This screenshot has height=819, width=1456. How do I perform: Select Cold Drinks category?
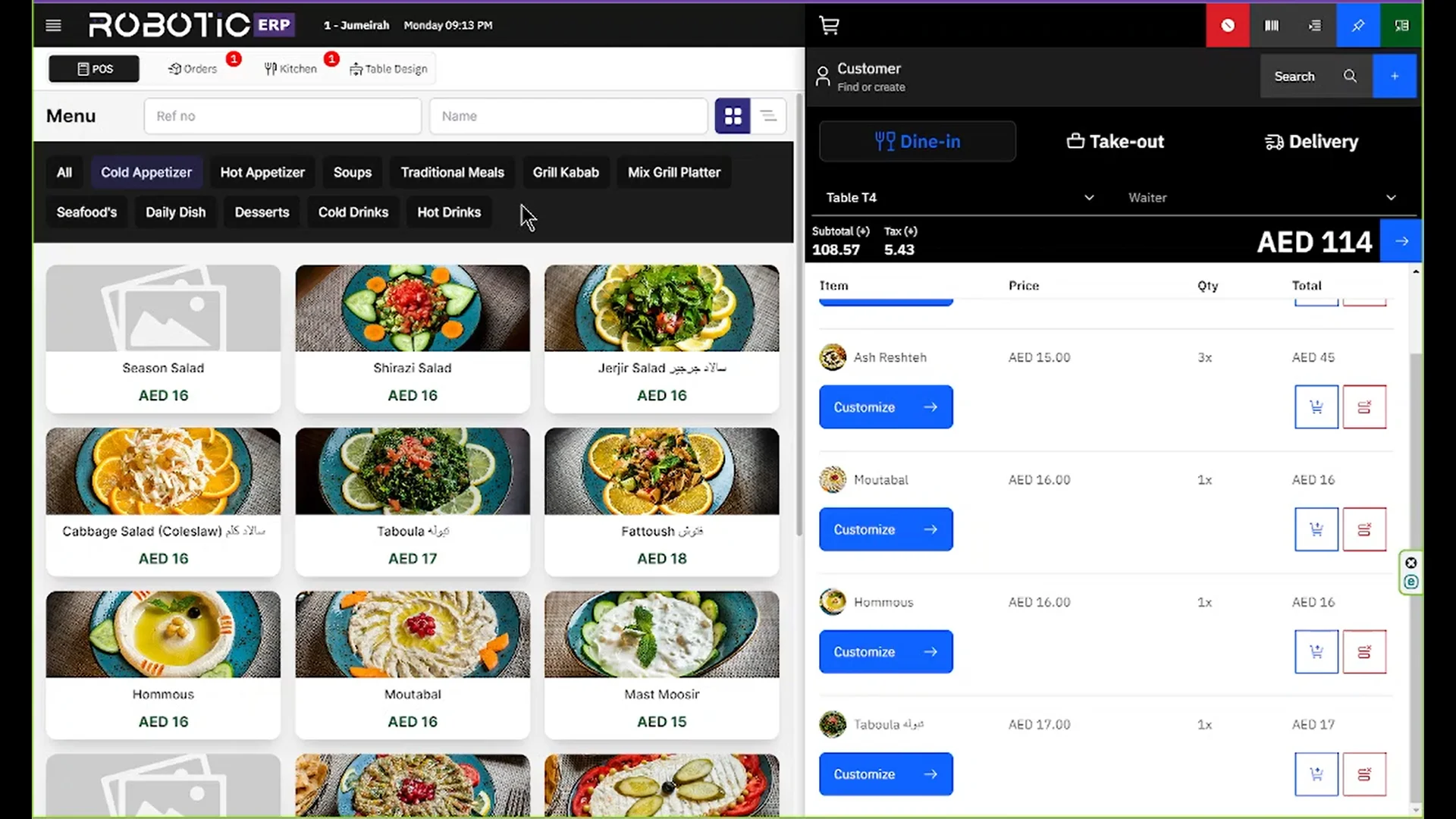(x=353, y=212)
